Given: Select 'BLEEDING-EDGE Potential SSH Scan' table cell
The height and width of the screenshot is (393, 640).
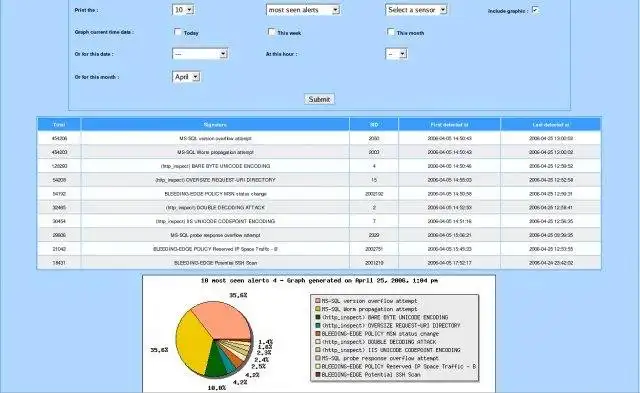Looking at the screenshot, I should 215,263.
